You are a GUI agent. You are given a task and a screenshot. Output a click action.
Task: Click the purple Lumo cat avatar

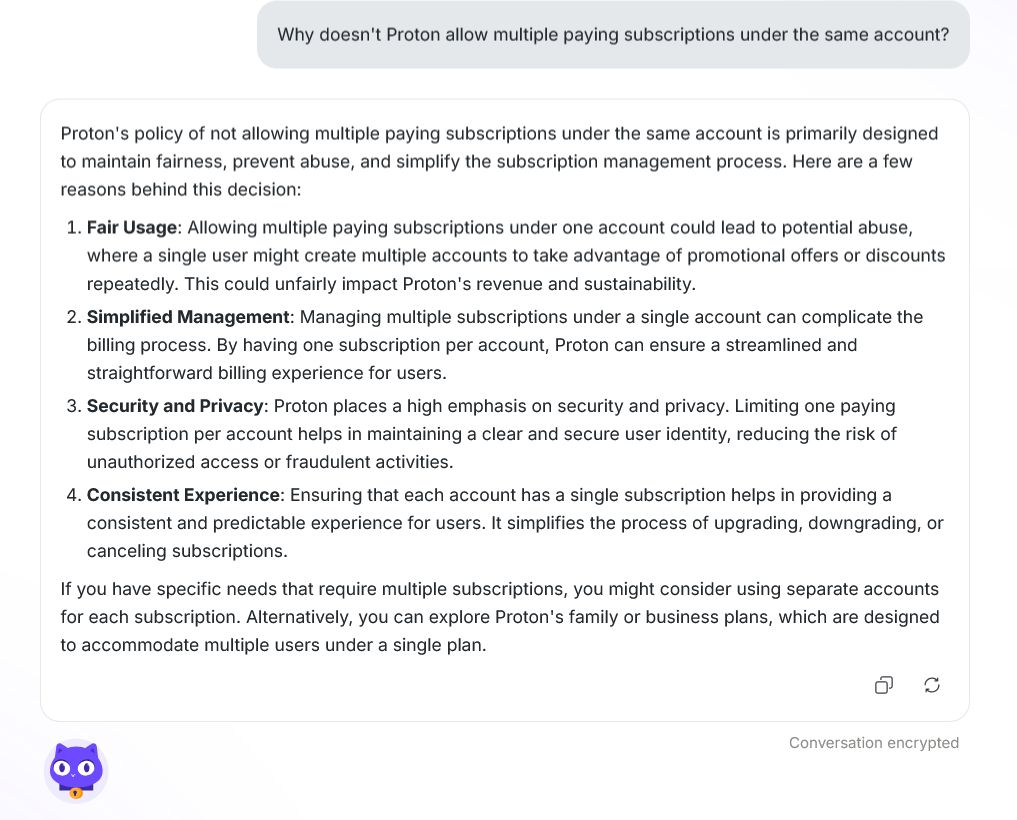click(x=76, y=771)
